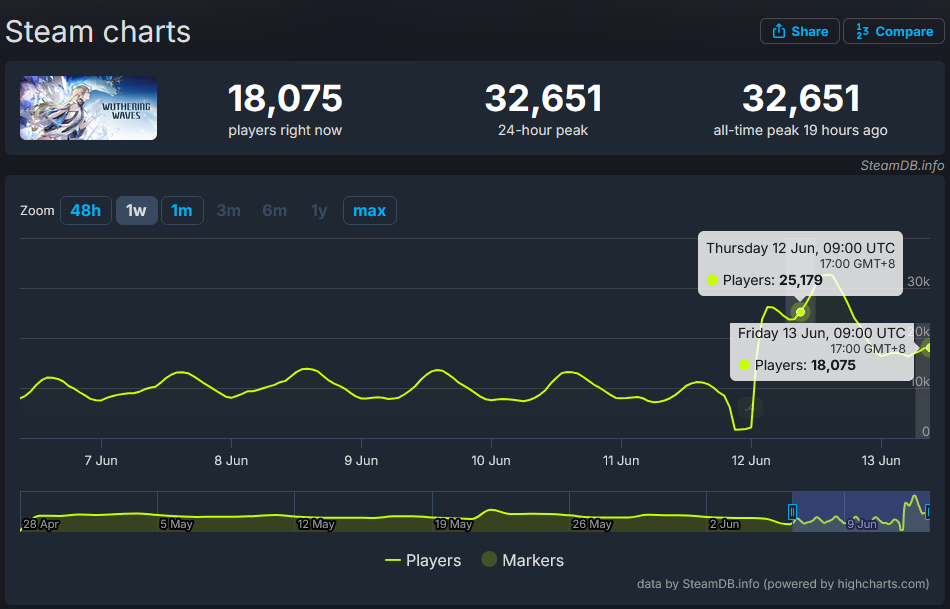Click the Share button
Image resolution: width=950 pixels, height=609 pixels.
(x=800, y=32)
